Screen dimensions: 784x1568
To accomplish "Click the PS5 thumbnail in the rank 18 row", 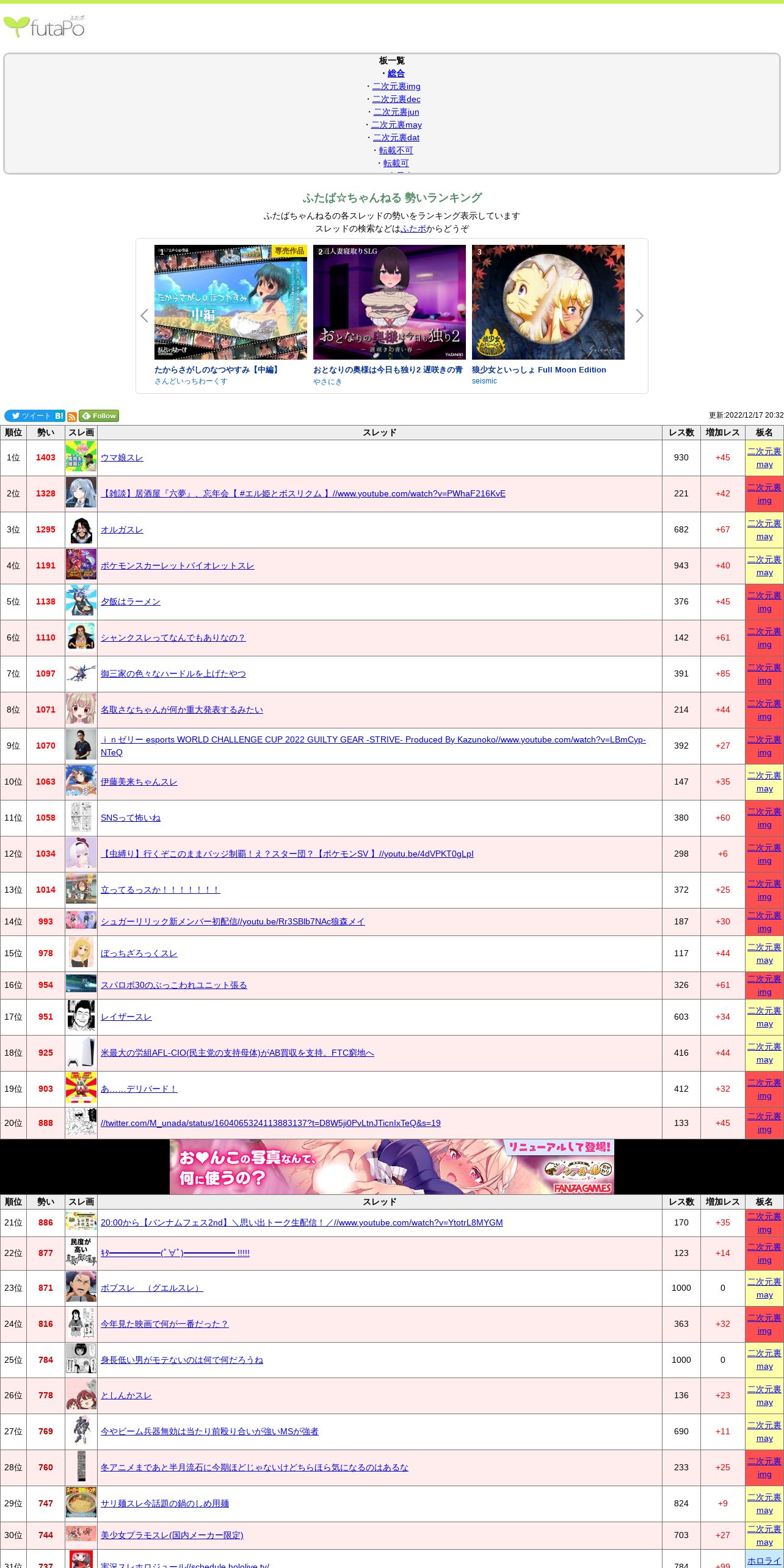I will pos(81,1053).
